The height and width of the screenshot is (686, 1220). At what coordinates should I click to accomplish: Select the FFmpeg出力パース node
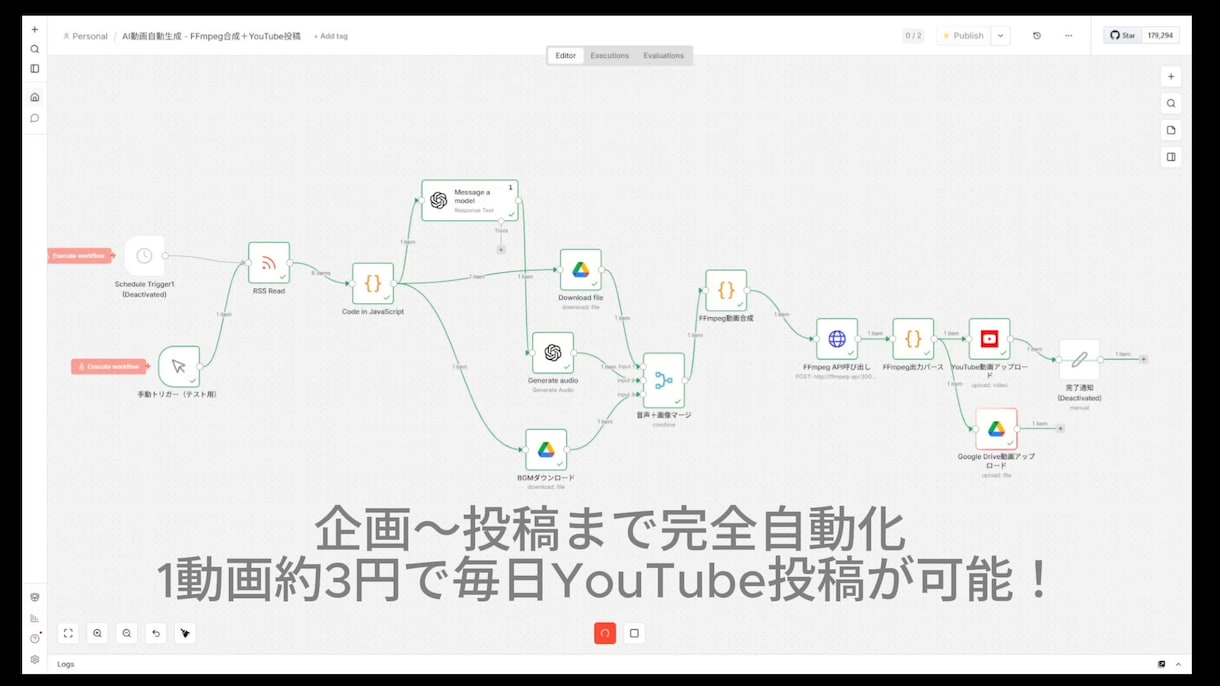[913, 339]
